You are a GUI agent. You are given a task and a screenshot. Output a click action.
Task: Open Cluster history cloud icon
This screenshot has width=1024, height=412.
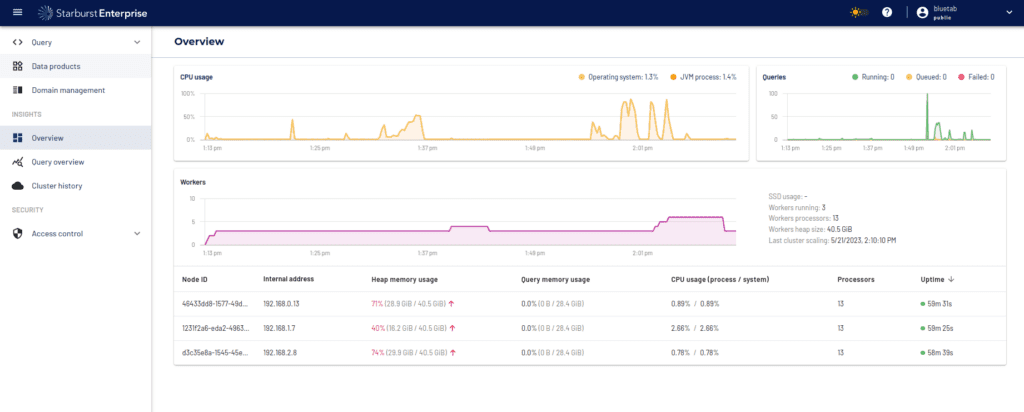18,186
